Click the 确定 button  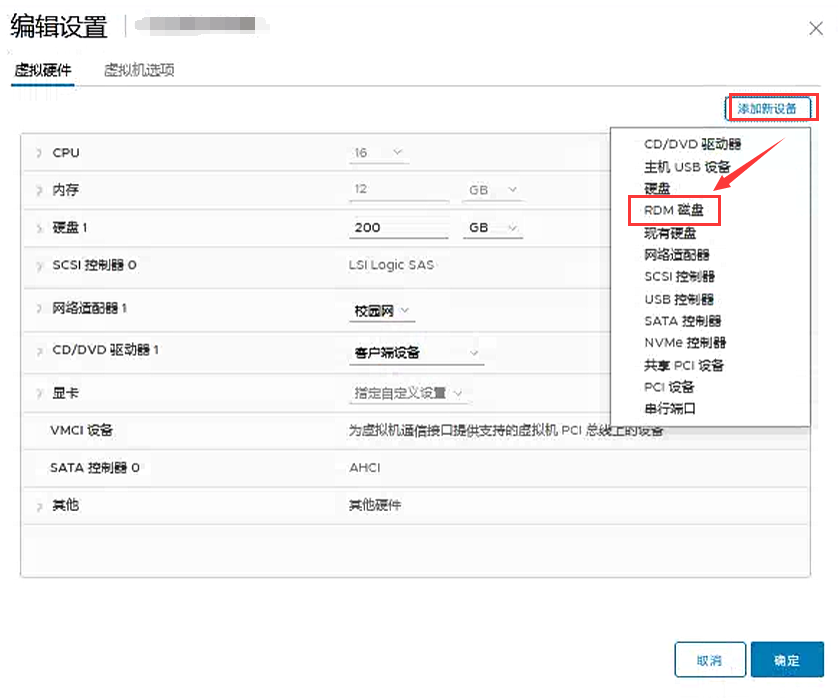(787, 660)
